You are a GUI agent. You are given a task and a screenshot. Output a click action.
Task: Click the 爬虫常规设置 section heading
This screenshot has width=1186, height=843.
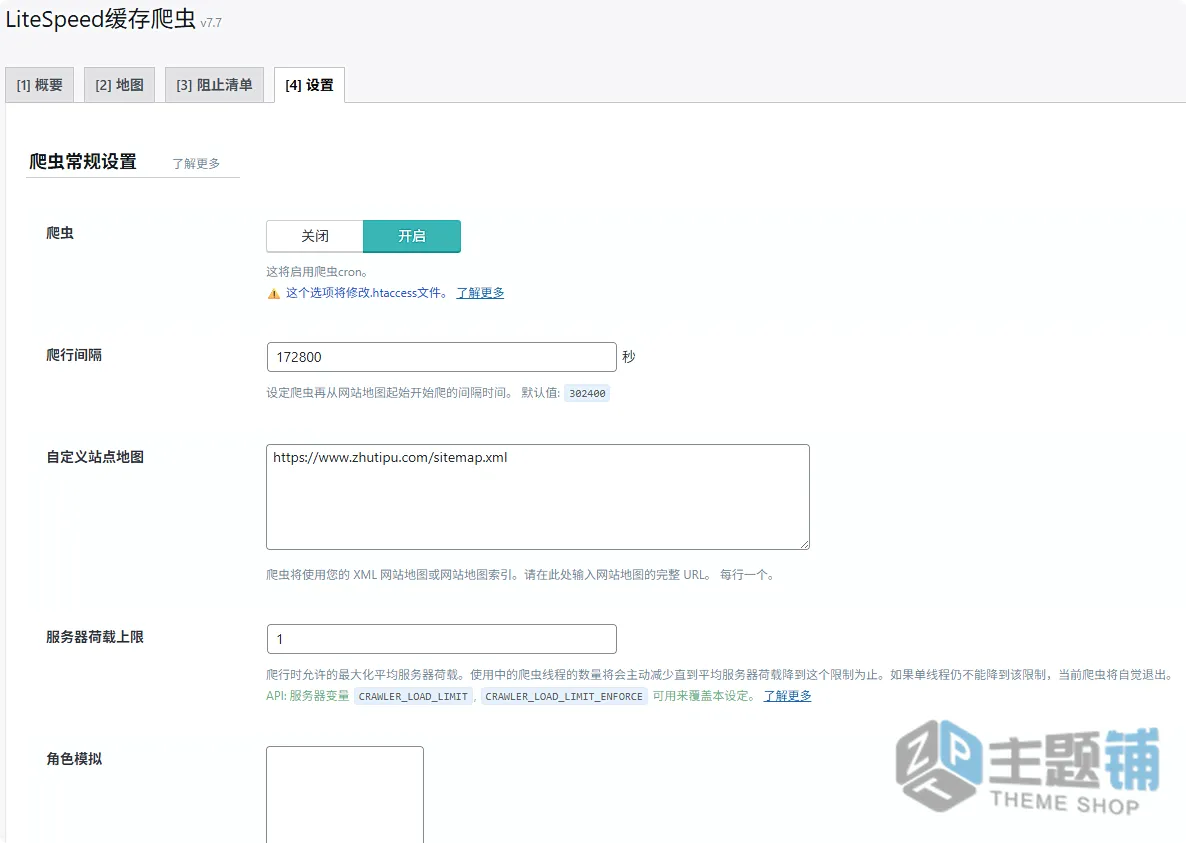click(x=82, y=162)
